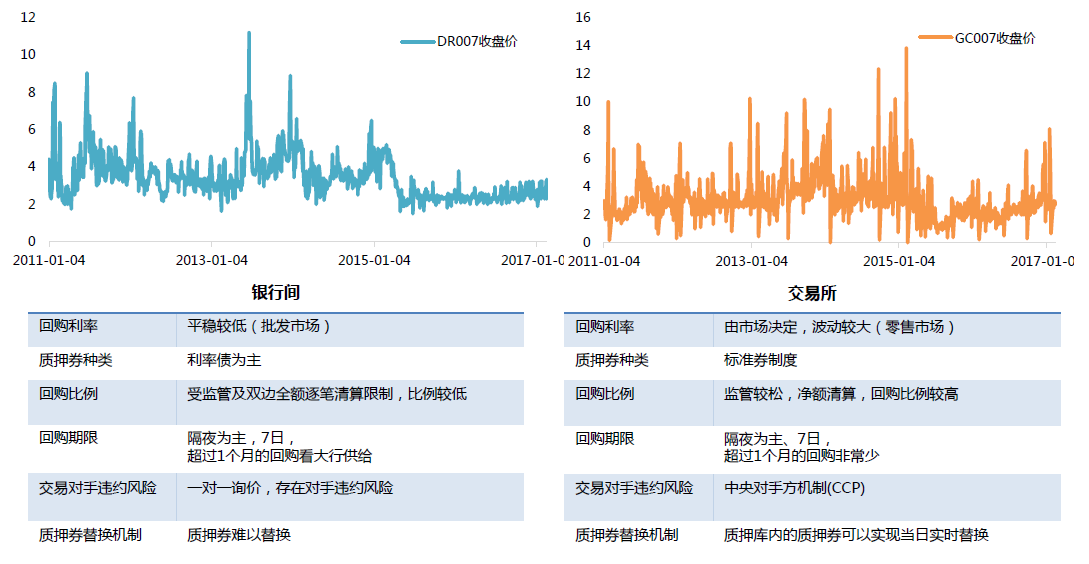The height and width of the screenshot is (564, 1089).
Task: Click the 监管较松，净额清算，回购比例较高 cell
Action: [841, 394]
